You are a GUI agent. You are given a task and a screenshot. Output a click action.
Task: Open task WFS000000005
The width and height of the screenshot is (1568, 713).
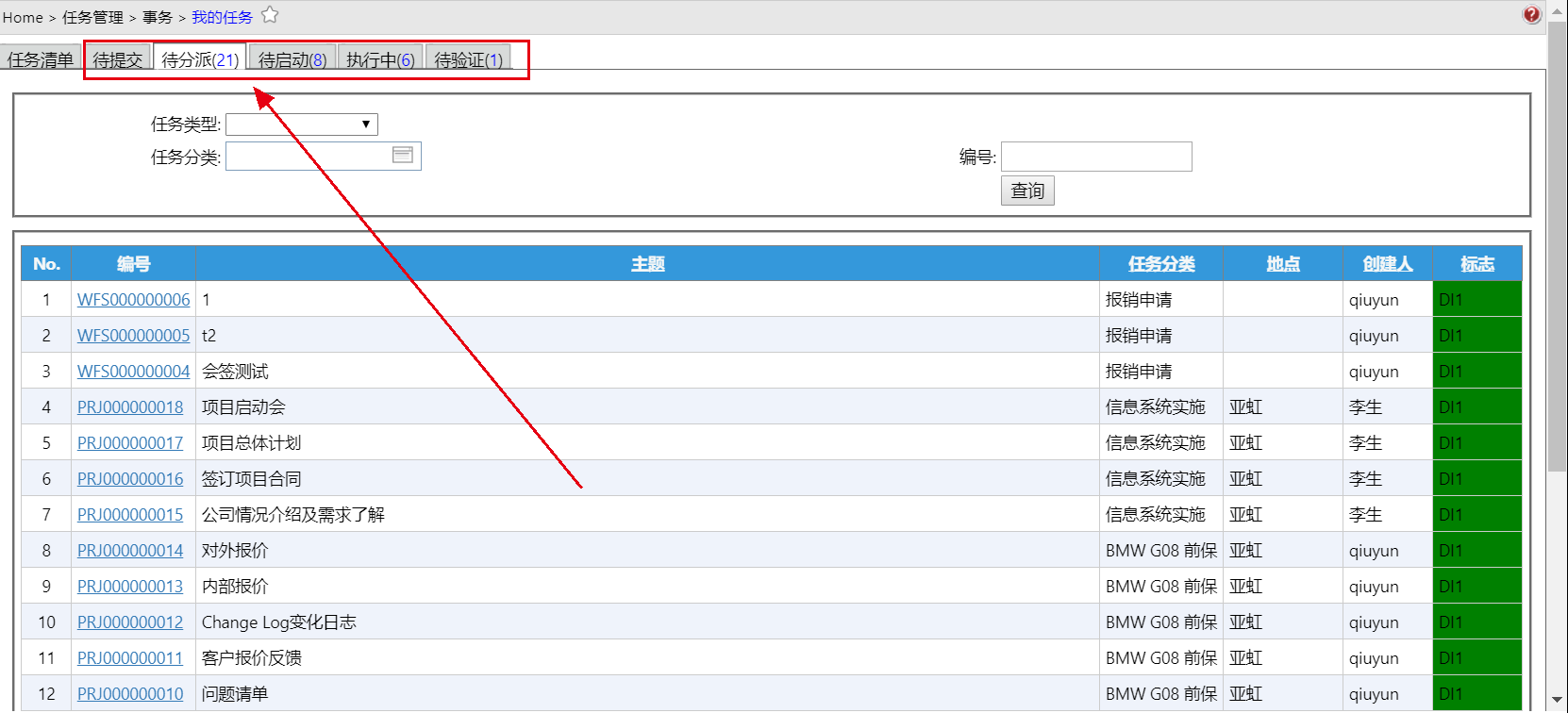(134, 336)
